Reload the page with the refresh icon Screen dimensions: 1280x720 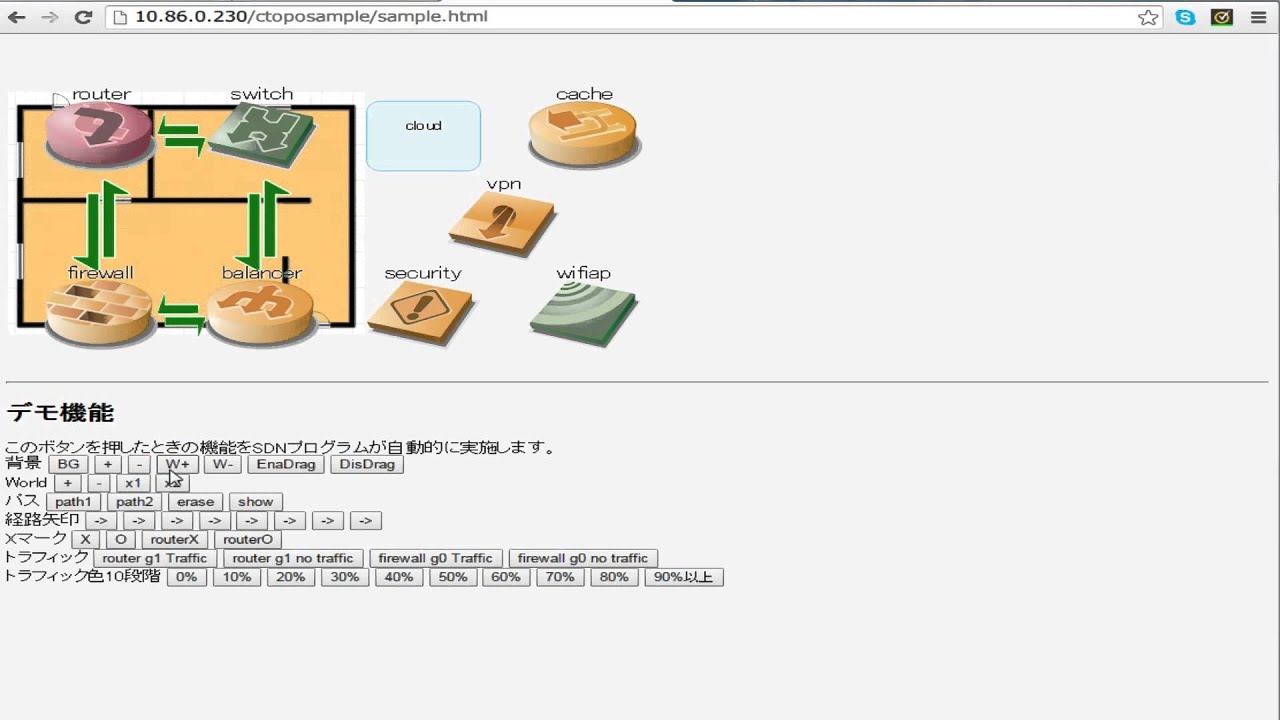83,17
